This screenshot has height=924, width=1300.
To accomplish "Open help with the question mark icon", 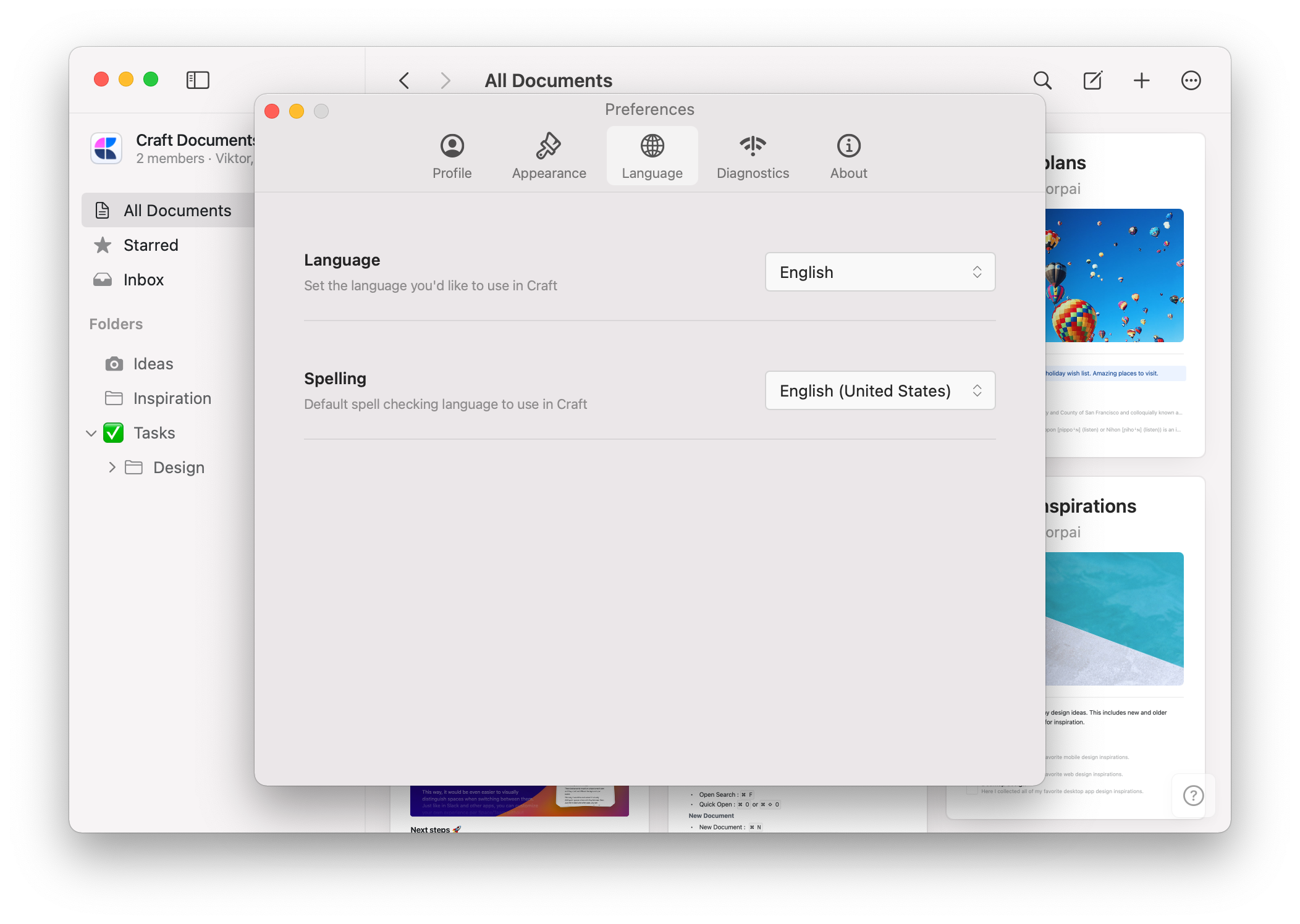I will pos(1192,796).
